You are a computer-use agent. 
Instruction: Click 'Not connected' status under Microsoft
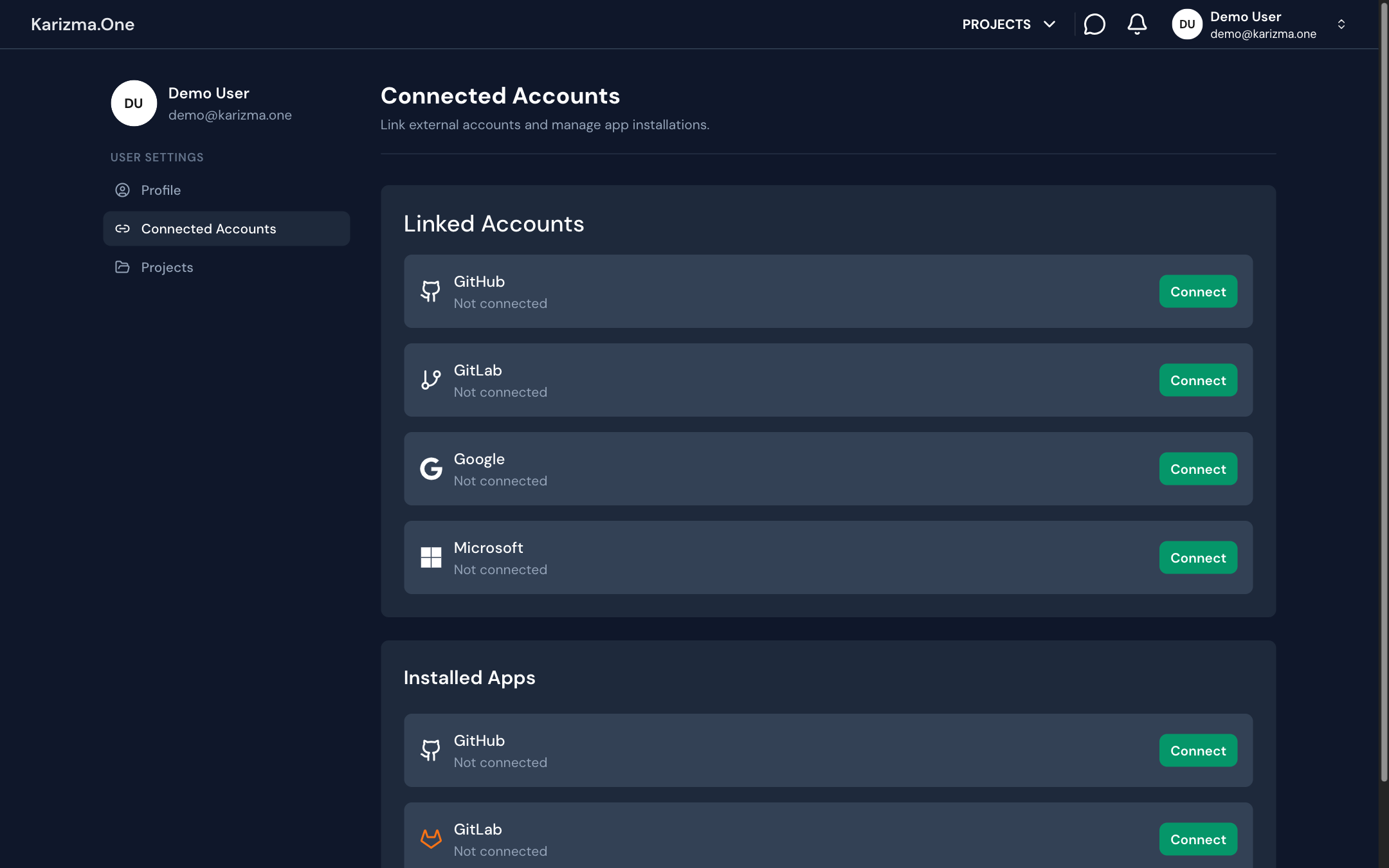tap(500, 570)
